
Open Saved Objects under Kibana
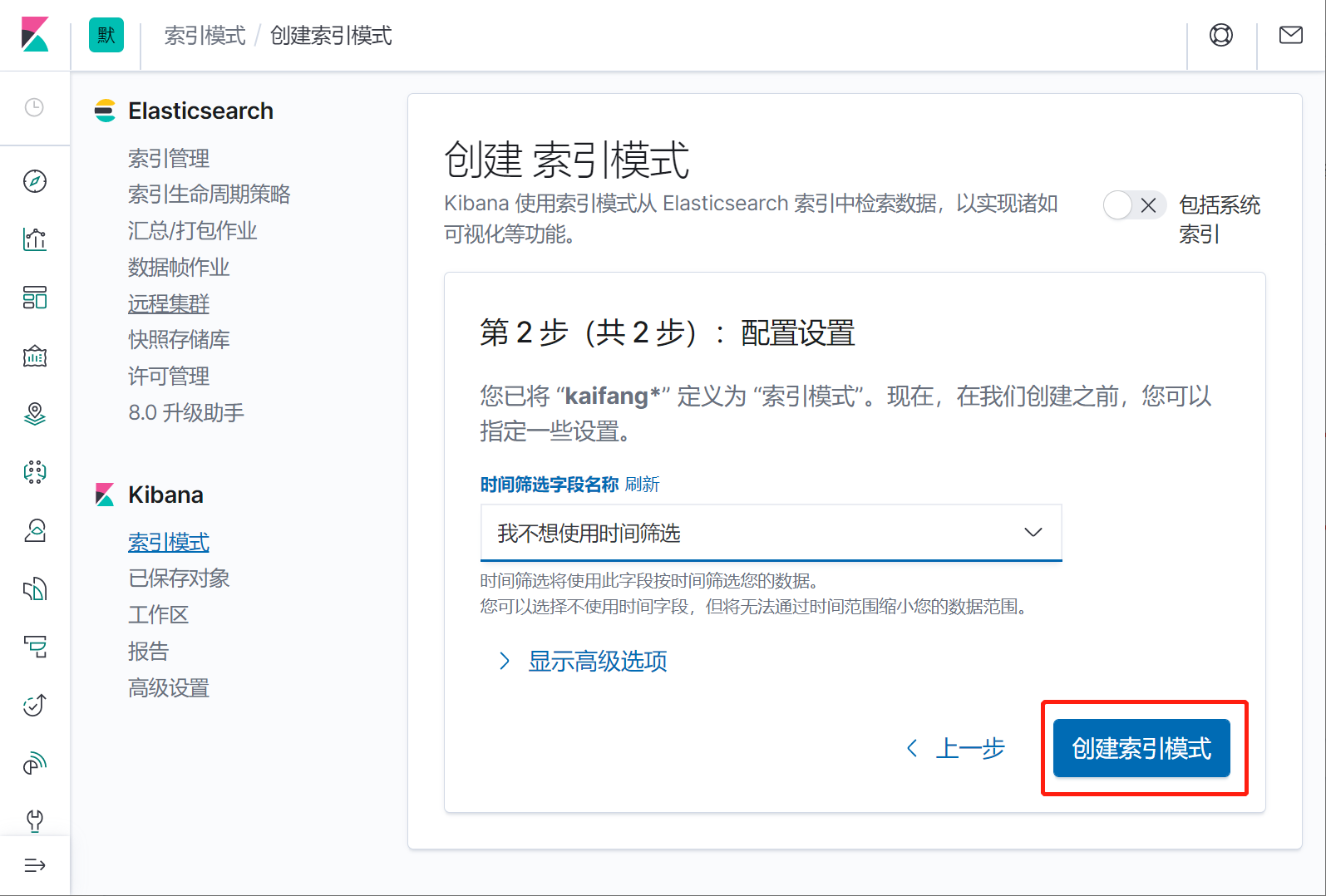(x=179, y=578)
